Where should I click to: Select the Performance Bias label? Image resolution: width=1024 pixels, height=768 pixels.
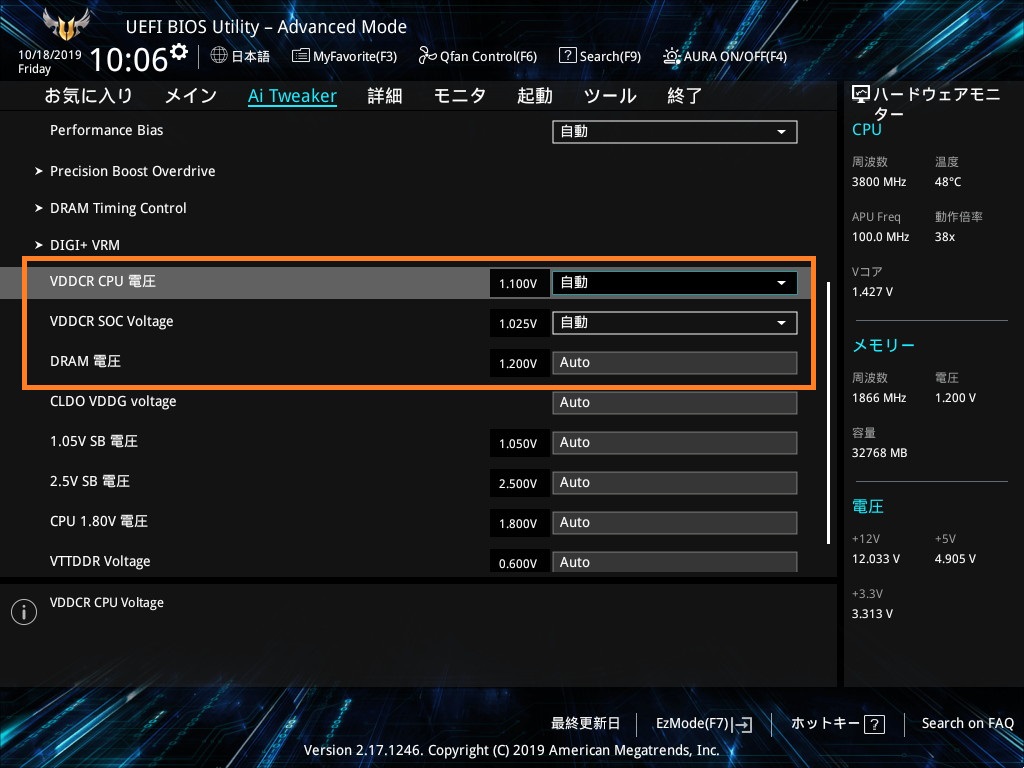coord(106,130)
